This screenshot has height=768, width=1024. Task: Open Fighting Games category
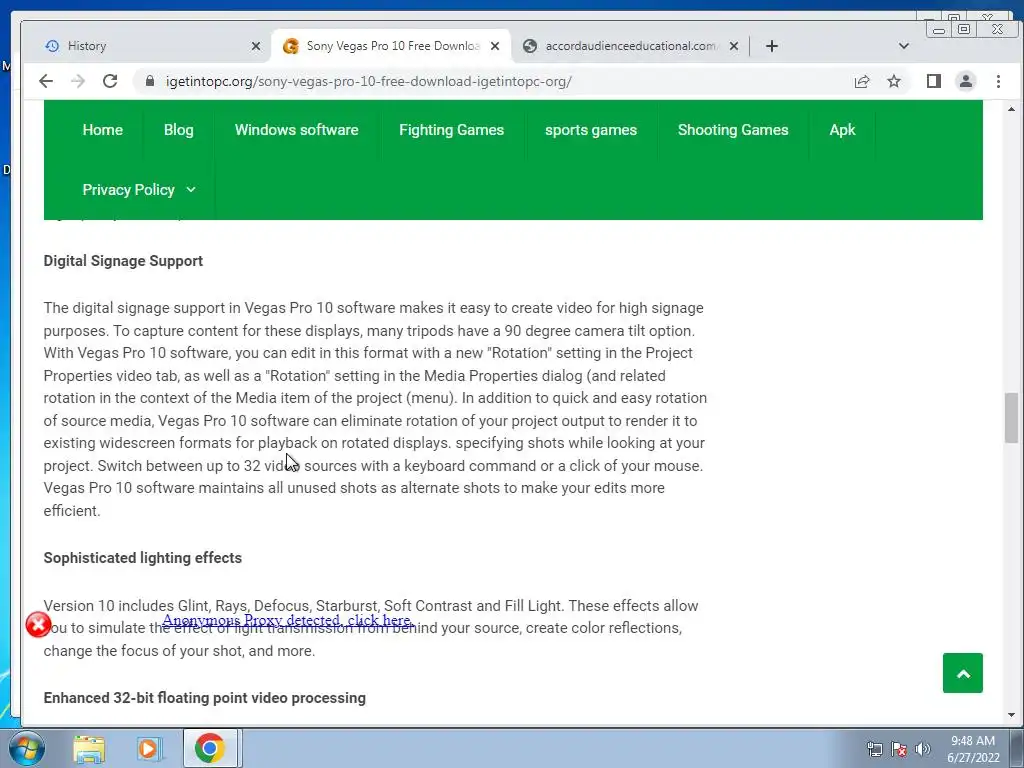point(451,130)
